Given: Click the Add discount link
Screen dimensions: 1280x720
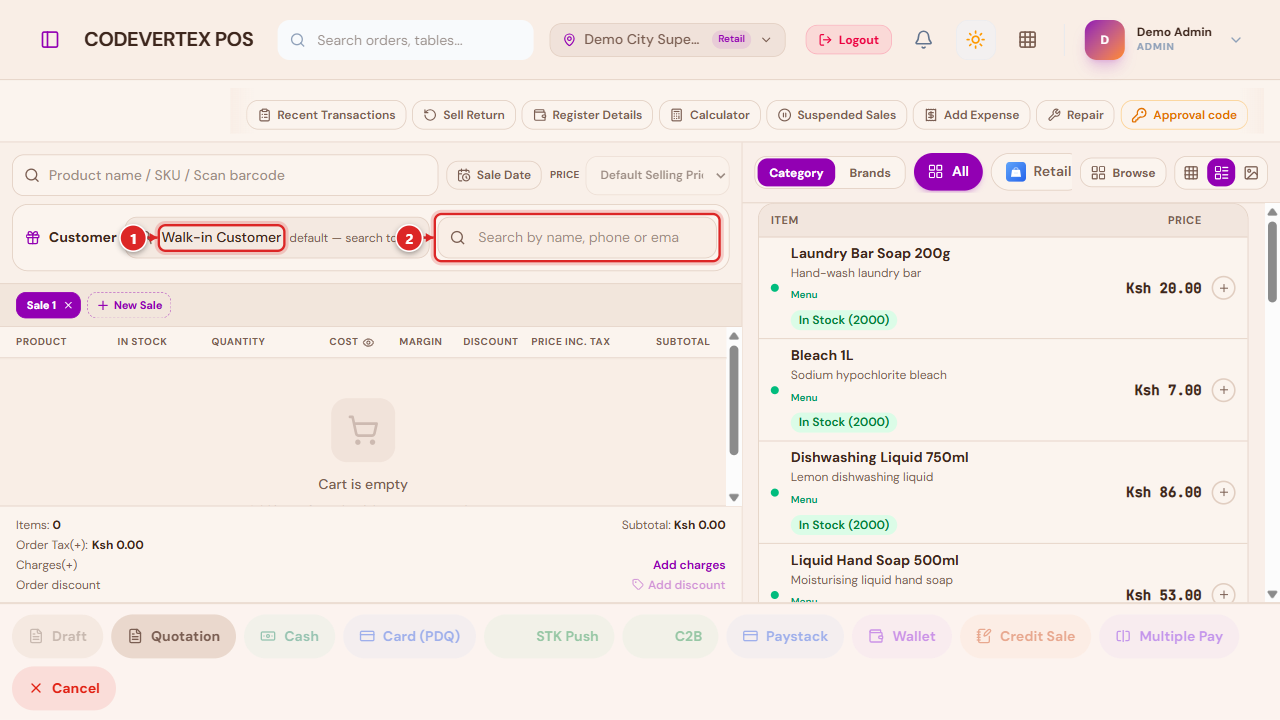Looking at the screenshot, I should [679, 585].
